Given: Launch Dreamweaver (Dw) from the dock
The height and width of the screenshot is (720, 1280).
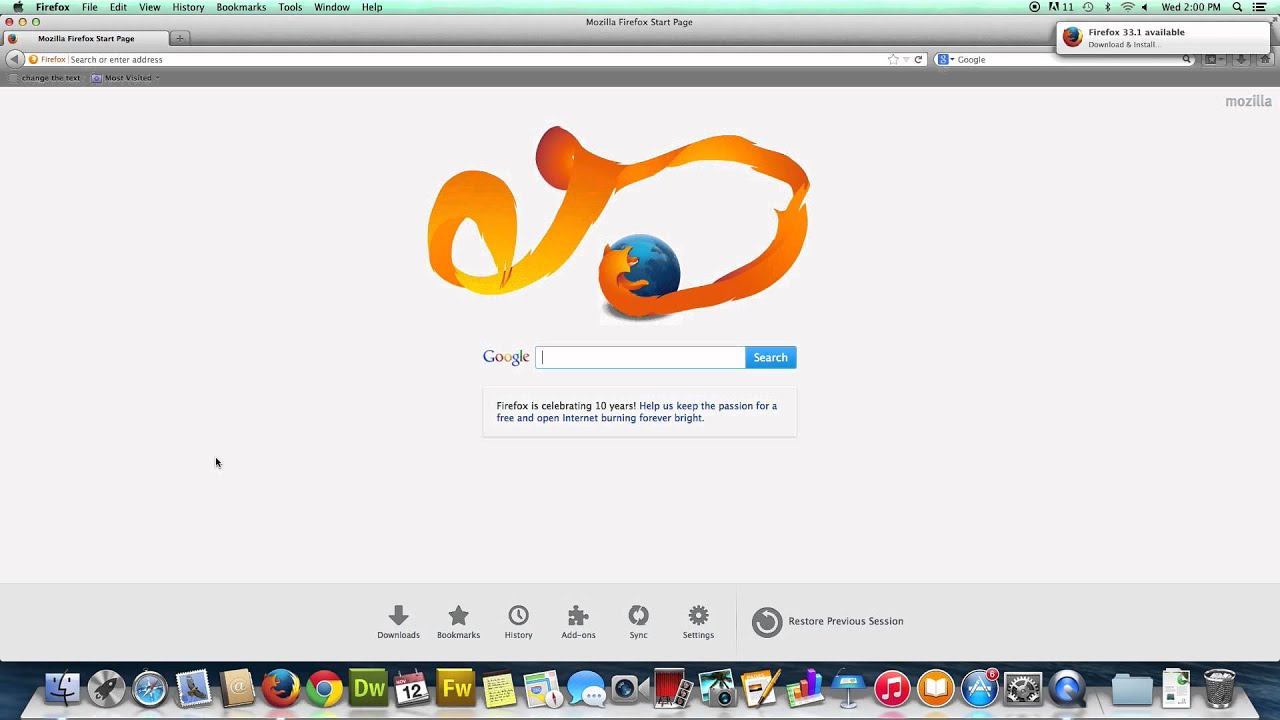Looking at the screenshot, I should pos(369,688).
